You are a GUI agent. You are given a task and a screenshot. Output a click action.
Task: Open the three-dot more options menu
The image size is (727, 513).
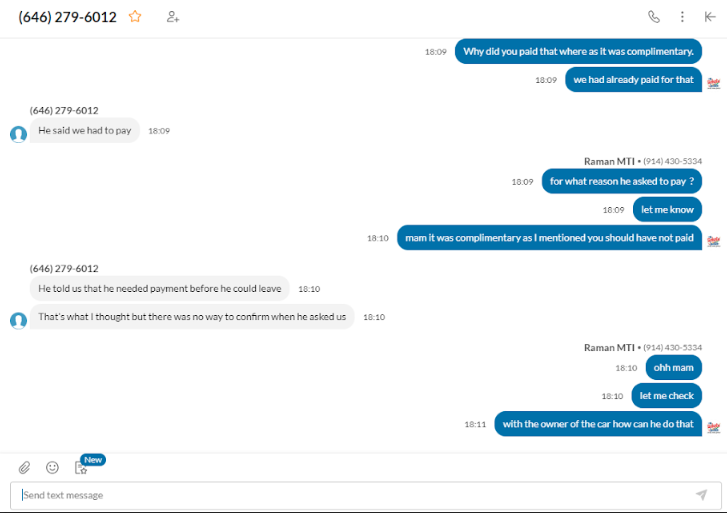(x=682, y=17)
